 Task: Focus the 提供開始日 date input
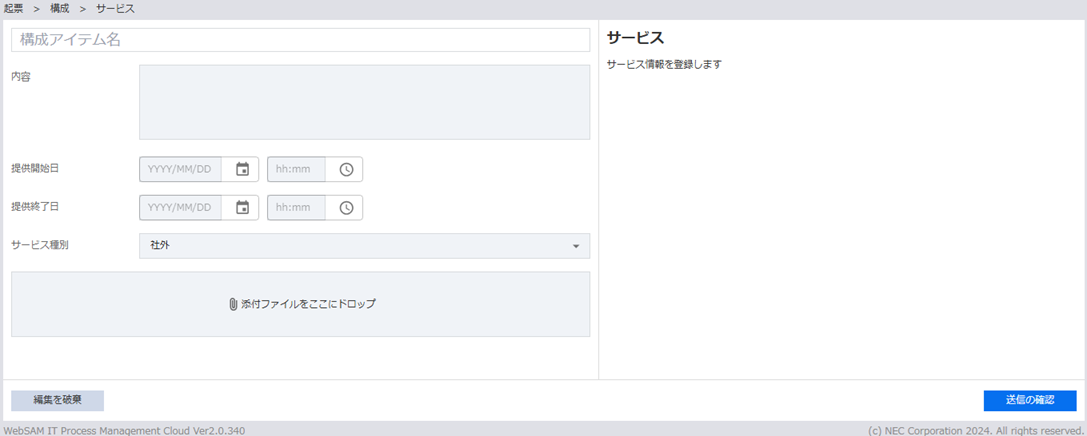point(180,170)
